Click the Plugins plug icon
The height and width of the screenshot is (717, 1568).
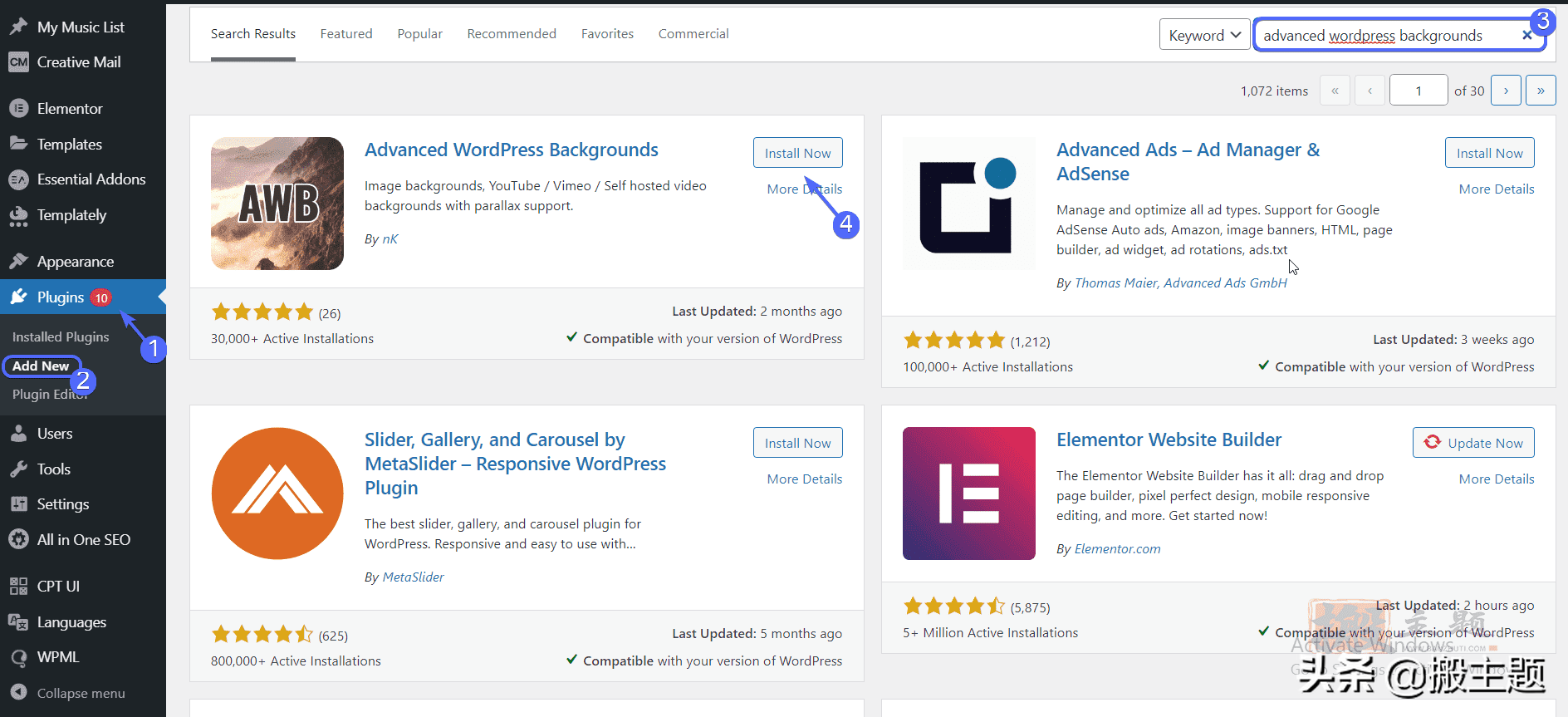coord(18,297)
